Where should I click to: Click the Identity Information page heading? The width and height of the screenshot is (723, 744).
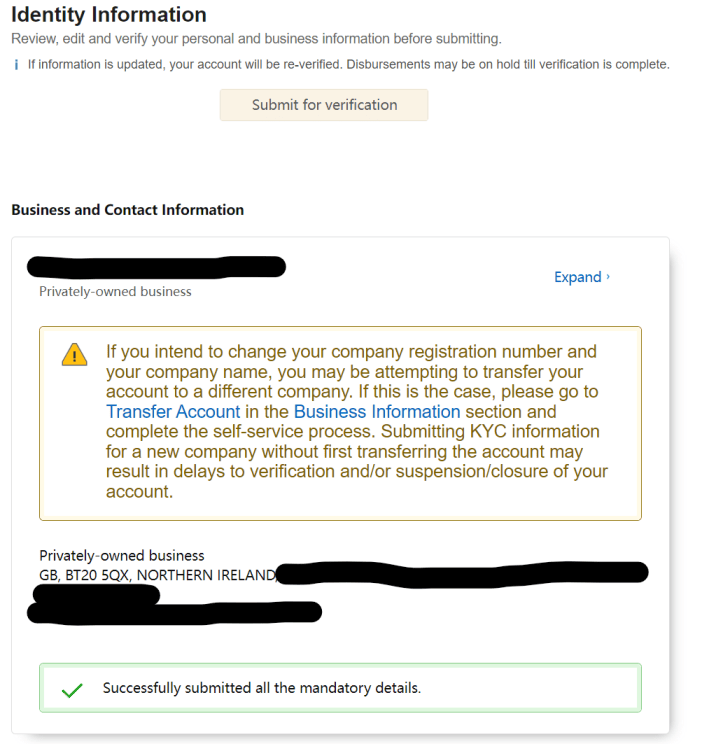(x=109, y=15)
